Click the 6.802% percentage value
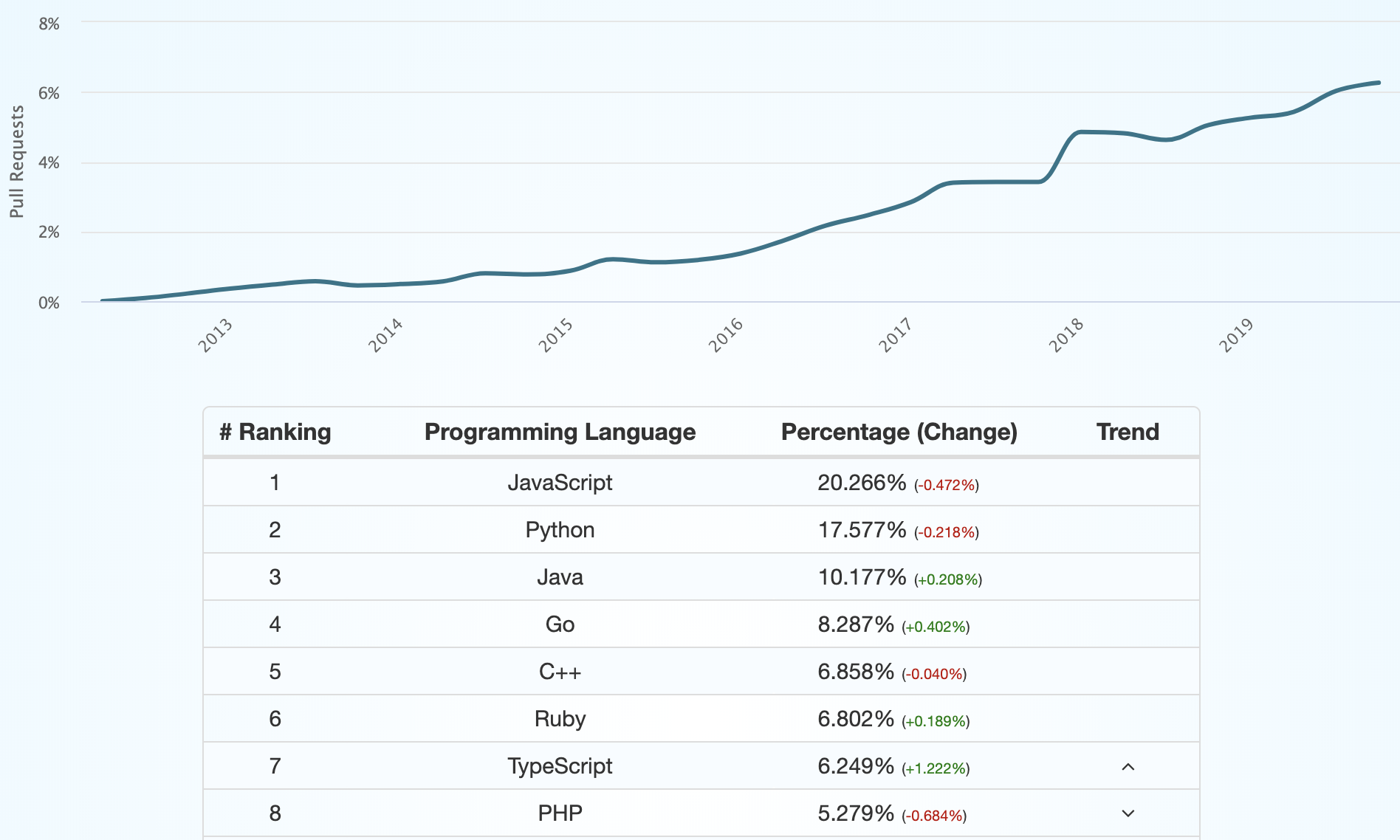Image resolution: width=1400 pixels, height=840 pixels. [x=856, y=719]
